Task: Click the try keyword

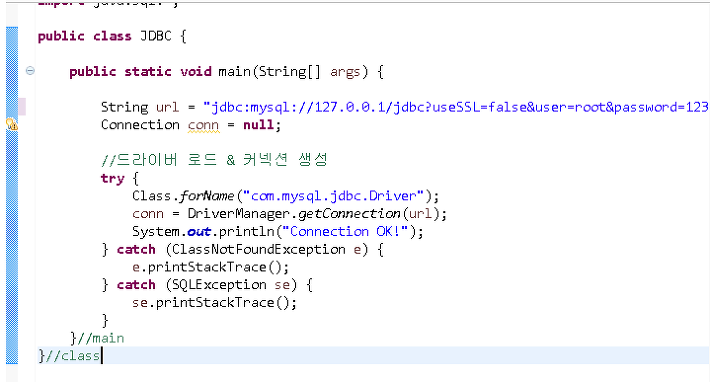Action: tap(112, 178)
